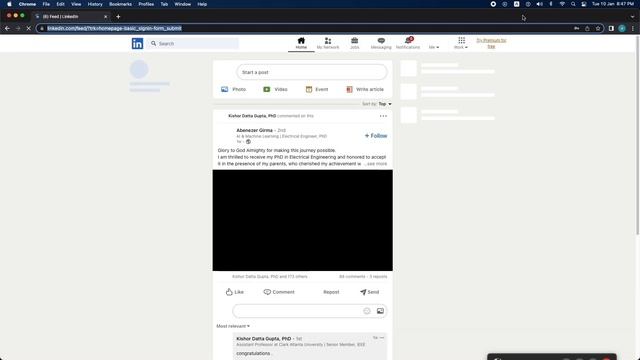This screenshot has width=640, height=360.
Task: Add a Photo to a post
Action: pyautogui.click(x=233, y=89)
